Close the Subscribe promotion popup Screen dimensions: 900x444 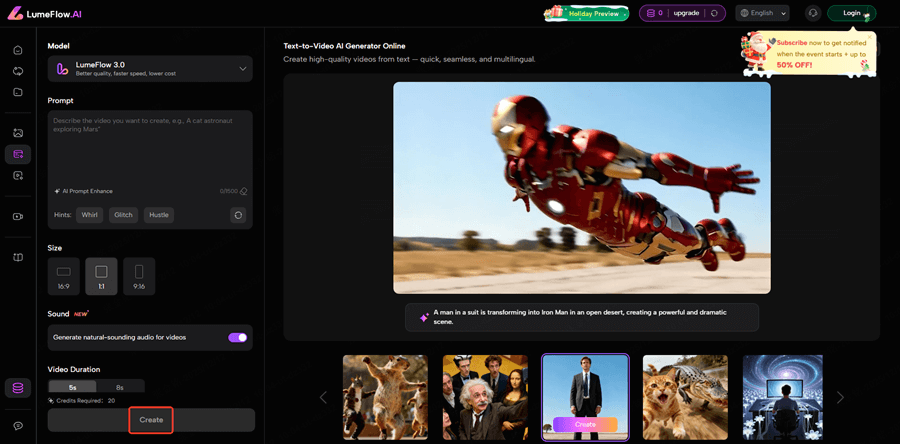point(869,37)
